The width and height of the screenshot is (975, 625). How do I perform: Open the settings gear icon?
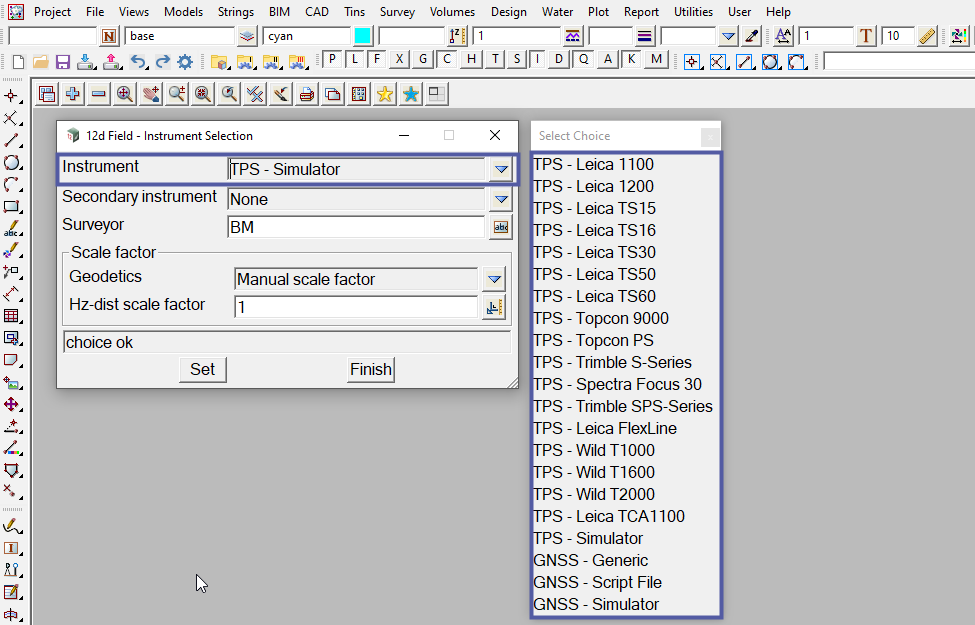[185, 62]
